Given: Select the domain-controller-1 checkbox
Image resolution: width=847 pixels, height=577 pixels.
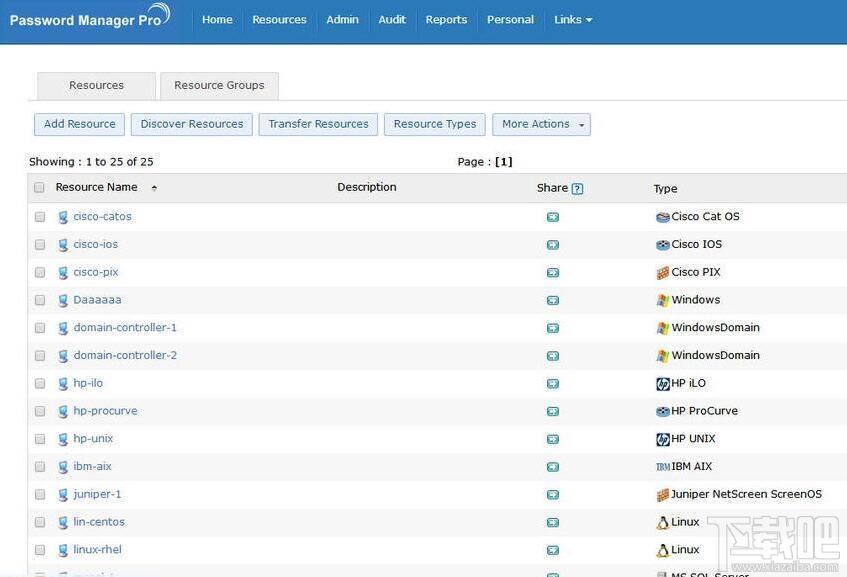Looking at the screenshot, I should (40, 328).
